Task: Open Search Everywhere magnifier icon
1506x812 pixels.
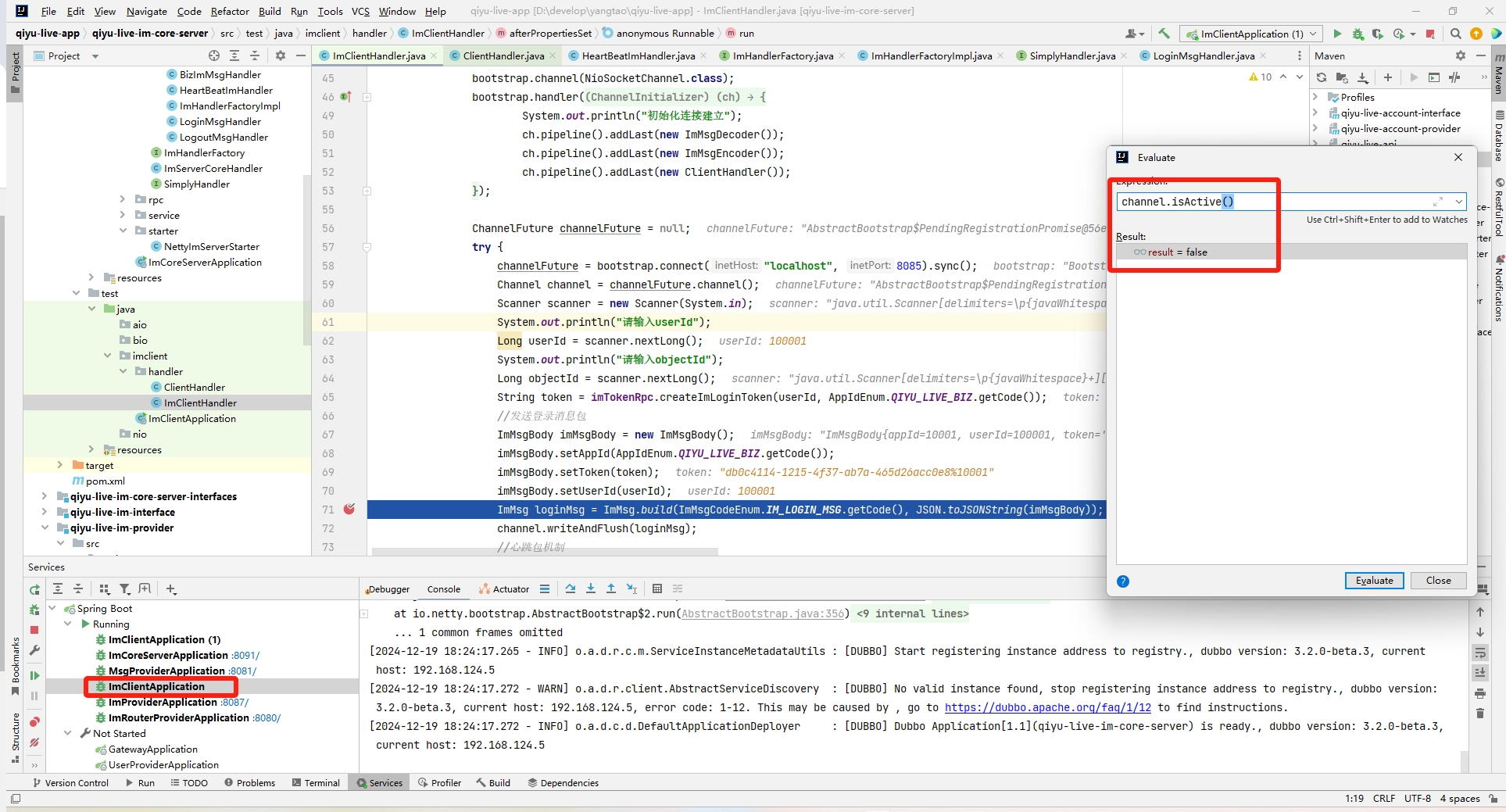Action: [x=1456, y=34]
